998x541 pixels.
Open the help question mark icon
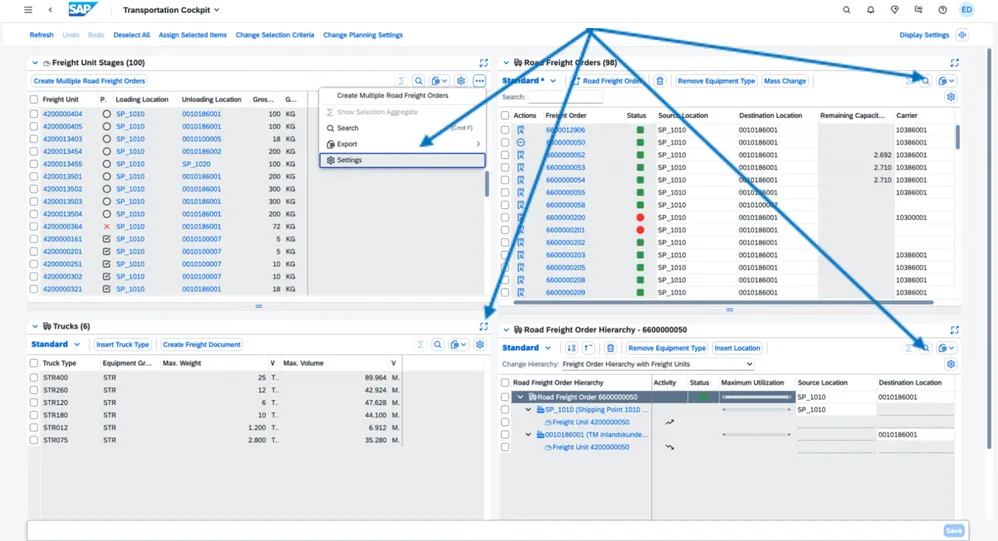[x=943, y=10]
